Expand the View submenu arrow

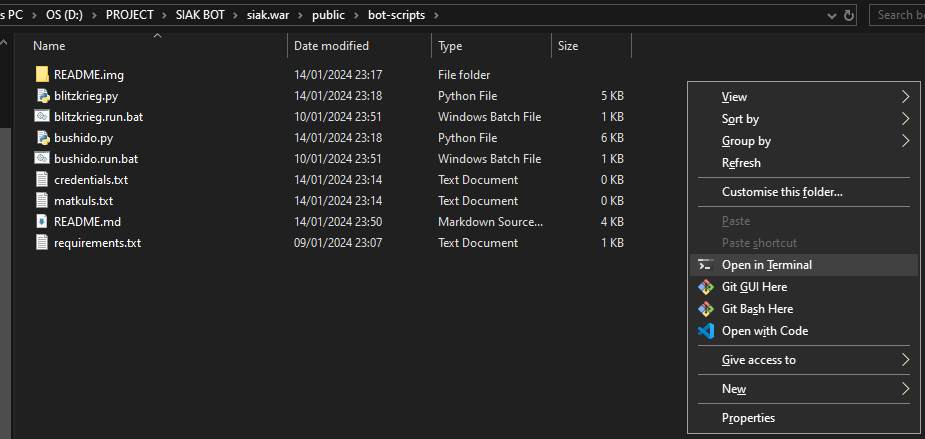pyautogui.click(x=906, y=97)
